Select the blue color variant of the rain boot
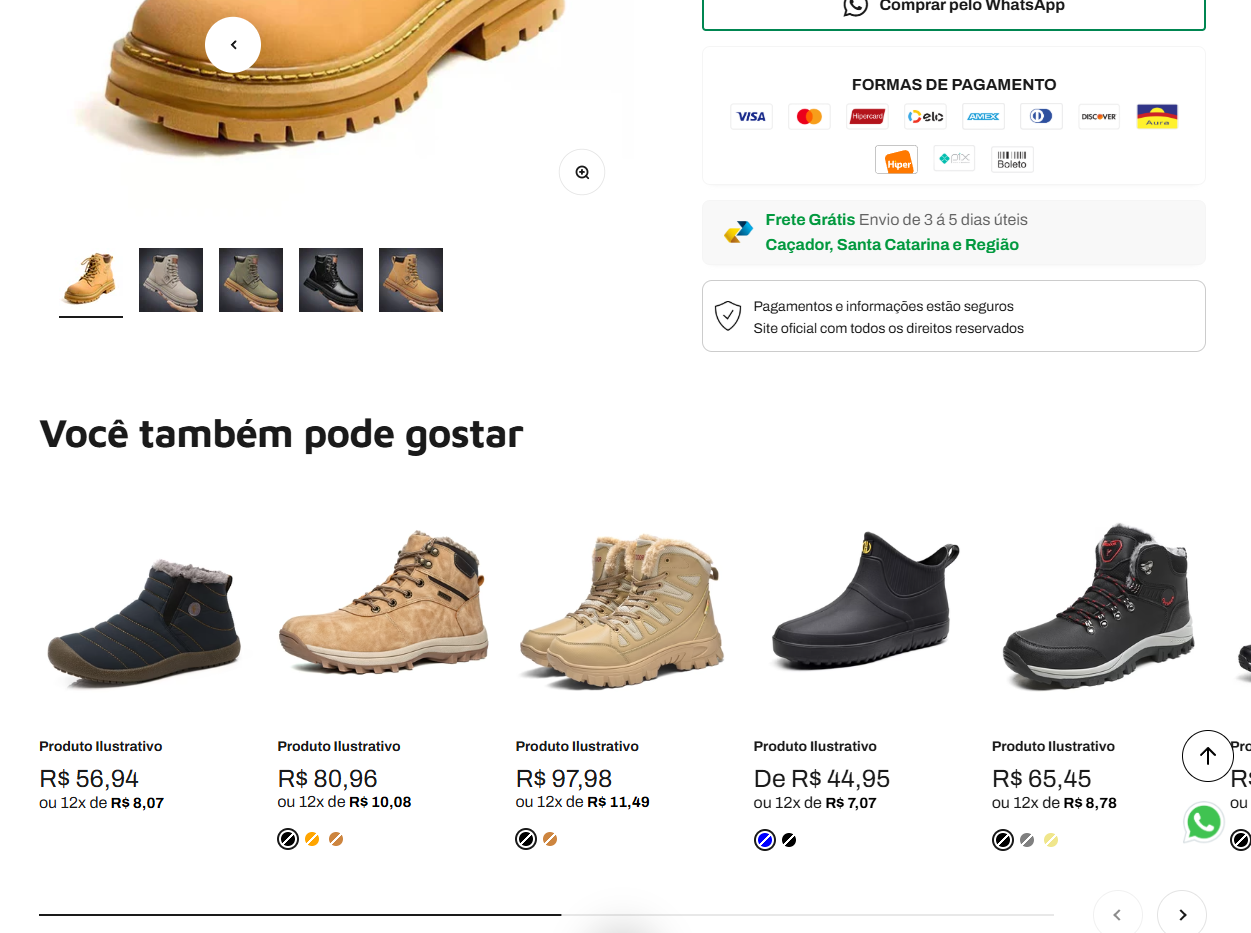This screenshot has width=1251, height=933. point(764,840)
